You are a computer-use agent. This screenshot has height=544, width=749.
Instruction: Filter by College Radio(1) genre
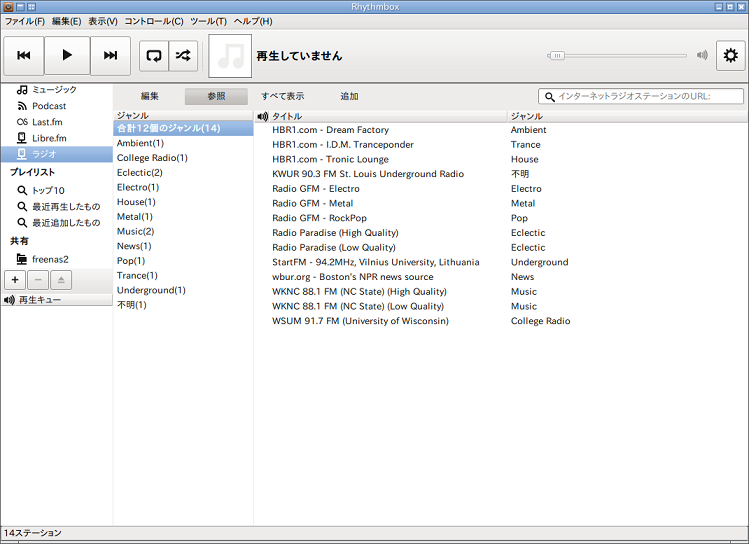(x=183, y=158)
